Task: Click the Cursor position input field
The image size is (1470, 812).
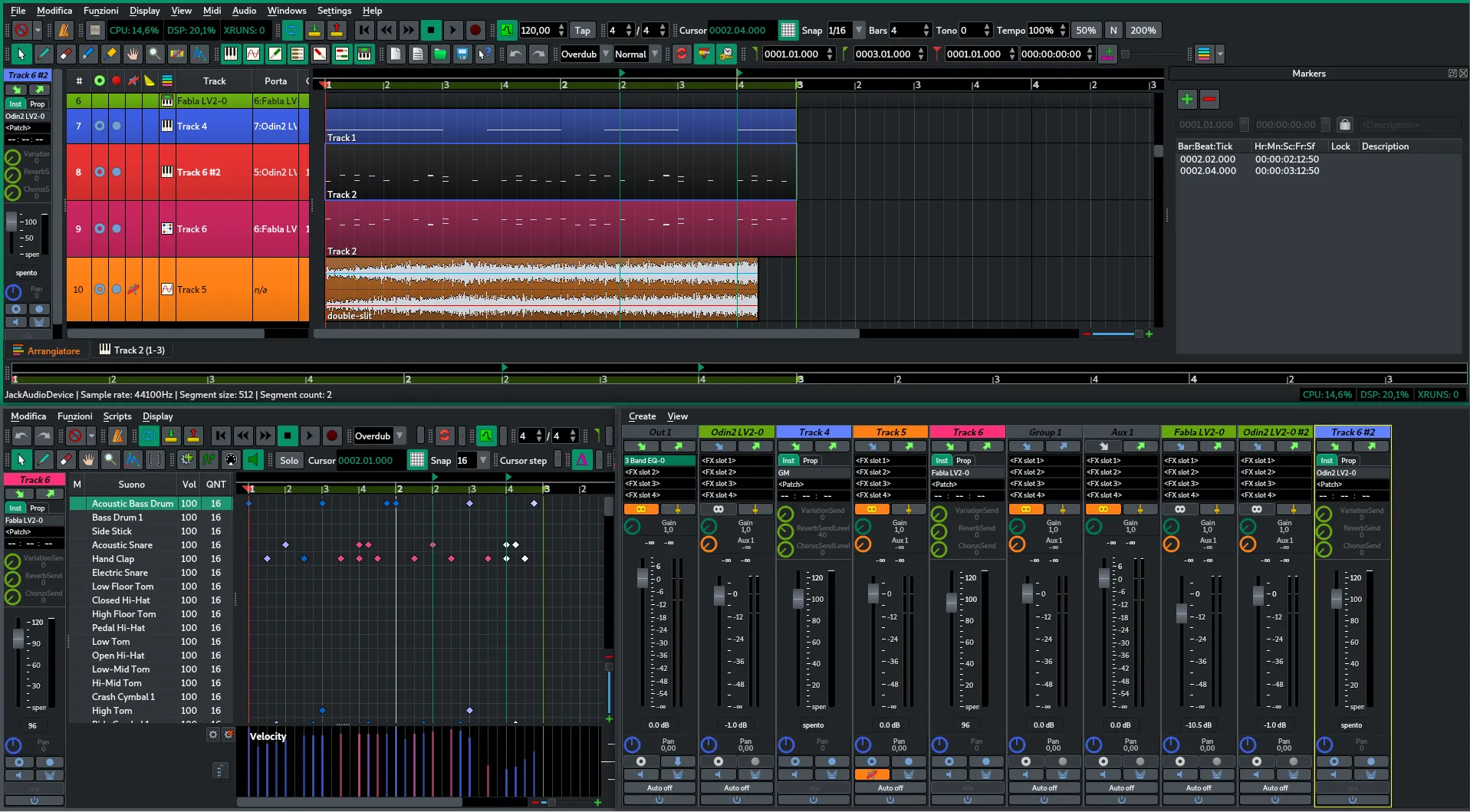Action: 738,30
